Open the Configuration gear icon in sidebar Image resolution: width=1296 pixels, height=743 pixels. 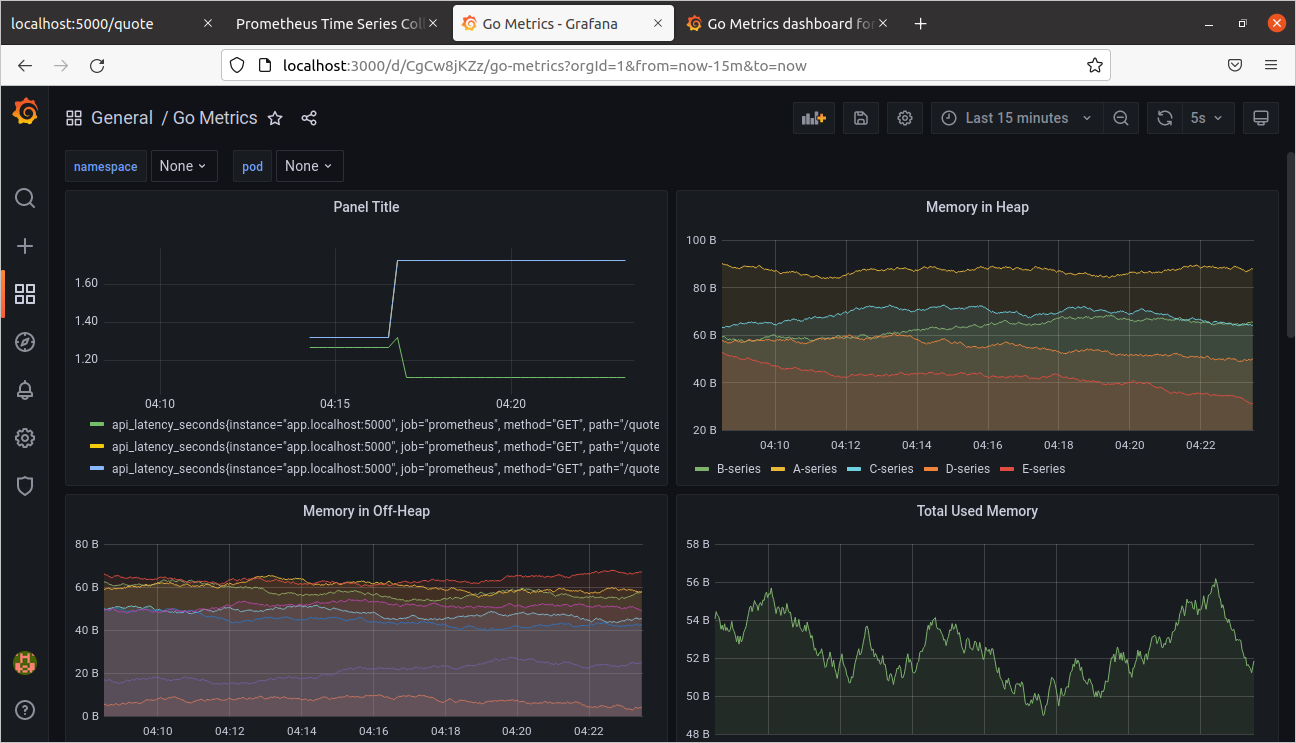coord(25,438)
